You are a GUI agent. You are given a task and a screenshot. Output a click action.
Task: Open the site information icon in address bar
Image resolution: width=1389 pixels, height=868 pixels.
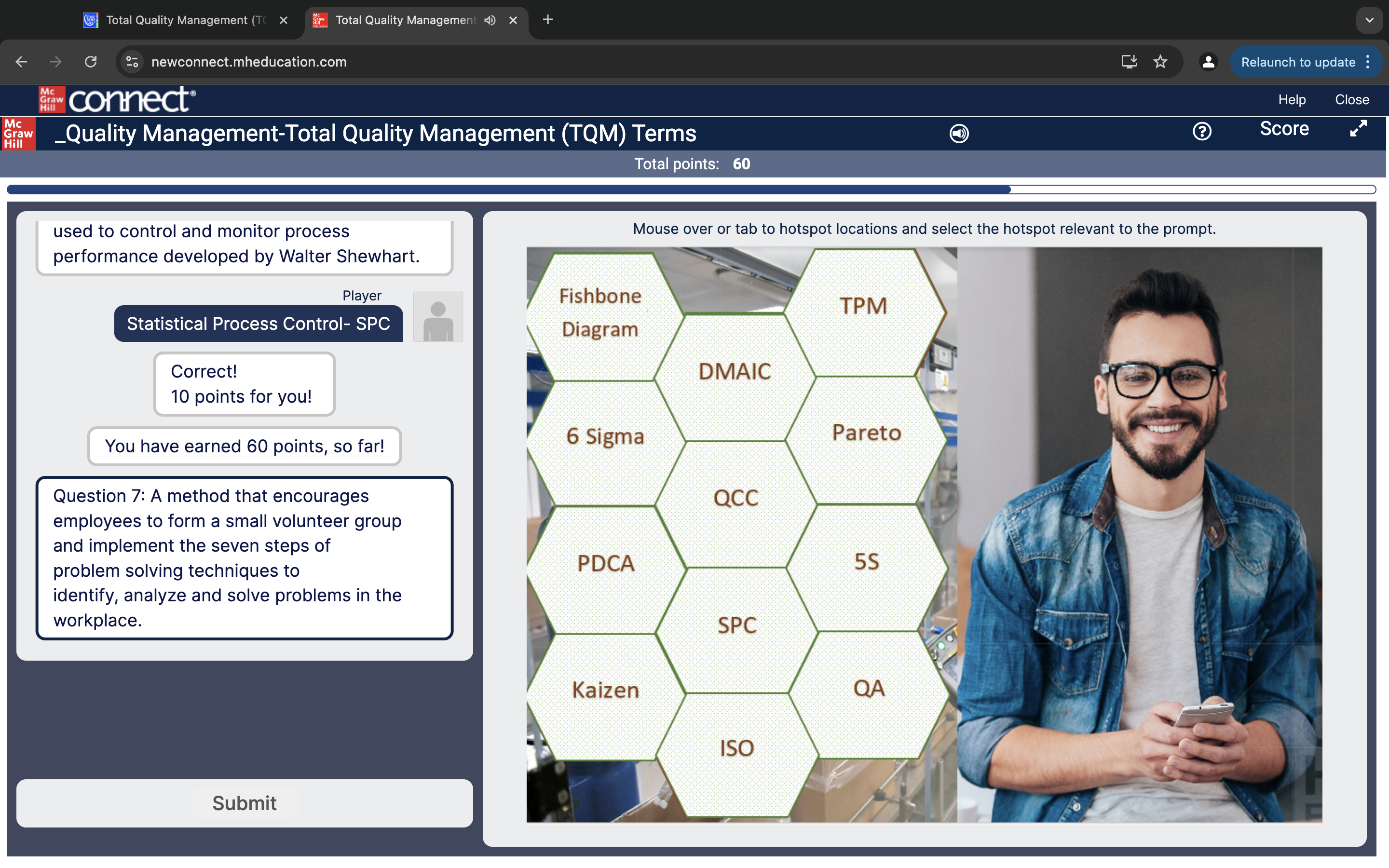pos(132,61)
